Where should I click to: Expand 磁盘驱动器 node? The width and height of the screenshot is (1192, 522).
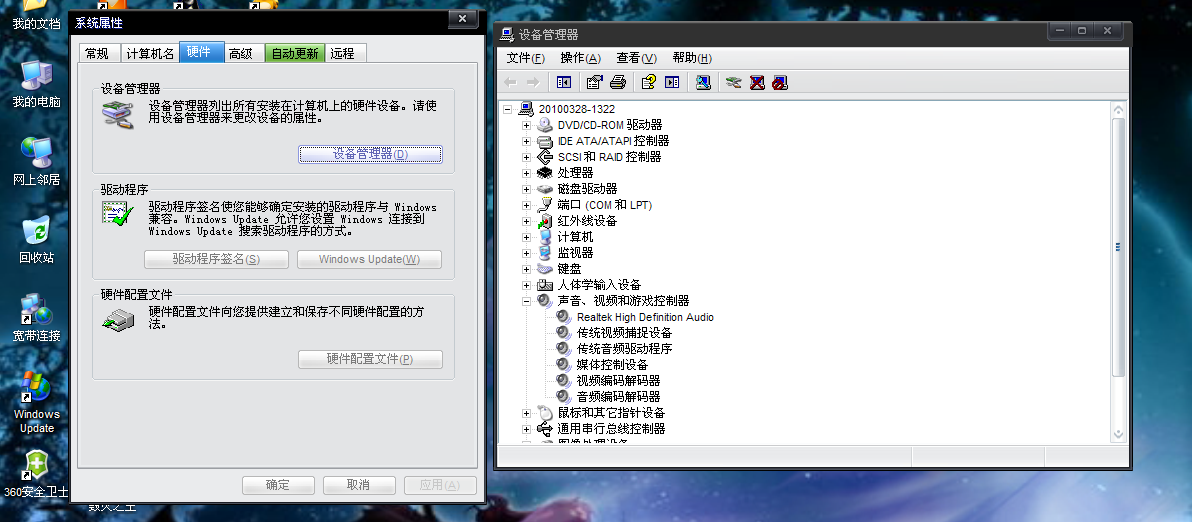pos(526,188)
